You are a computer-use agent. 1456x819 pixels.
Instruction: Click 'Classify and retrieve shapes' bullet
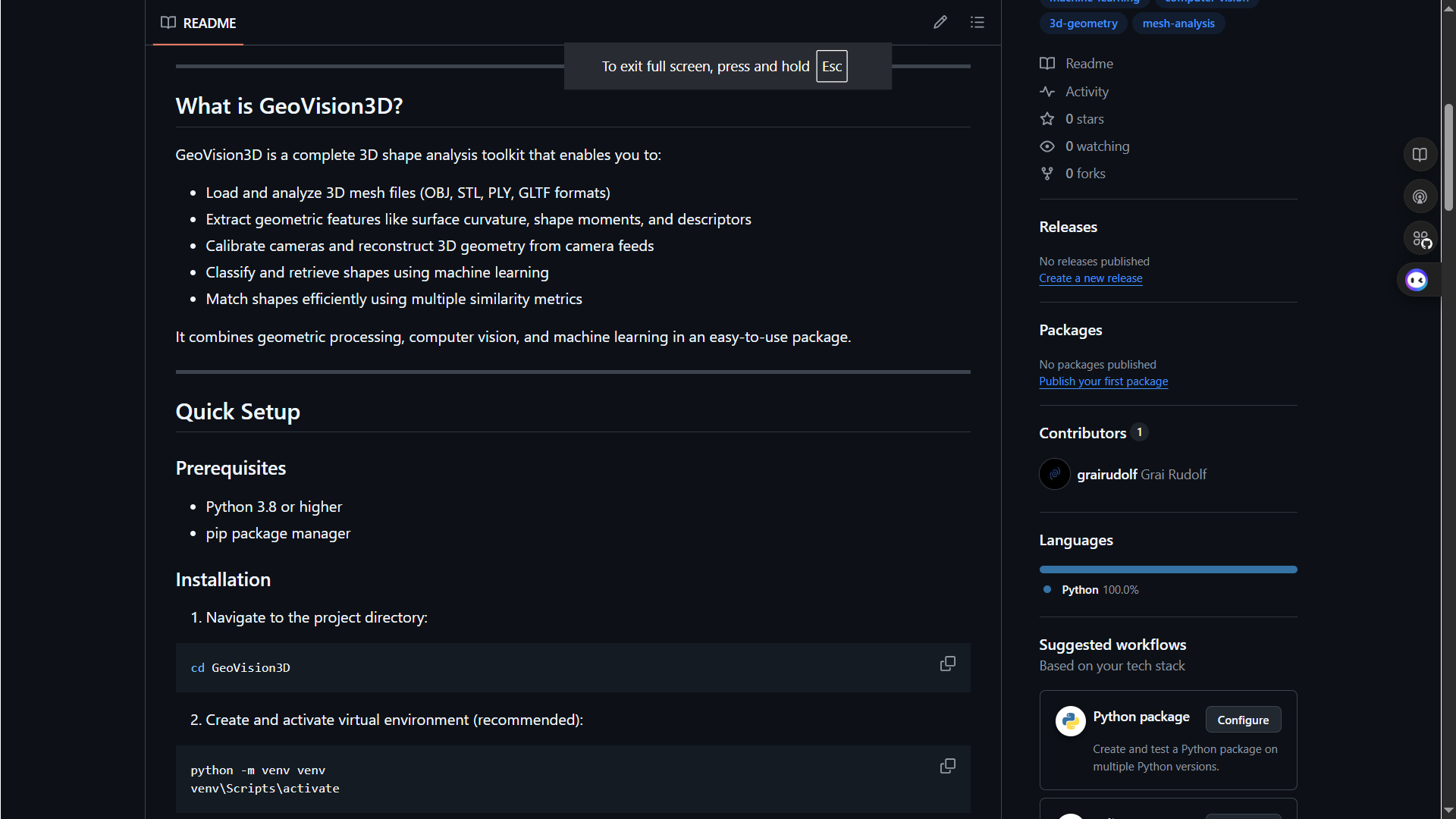[377, 273]
